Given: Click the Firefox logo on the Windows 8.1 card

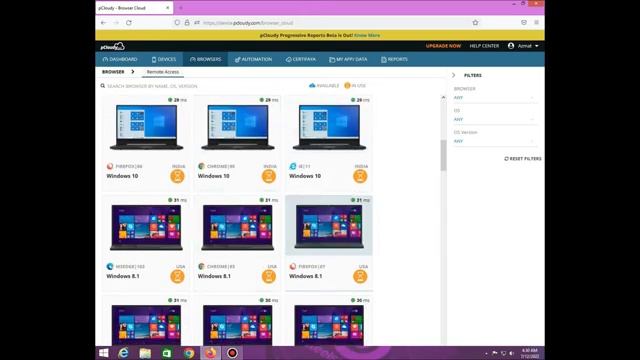Looking at the screenshot, I should (293, 267).
